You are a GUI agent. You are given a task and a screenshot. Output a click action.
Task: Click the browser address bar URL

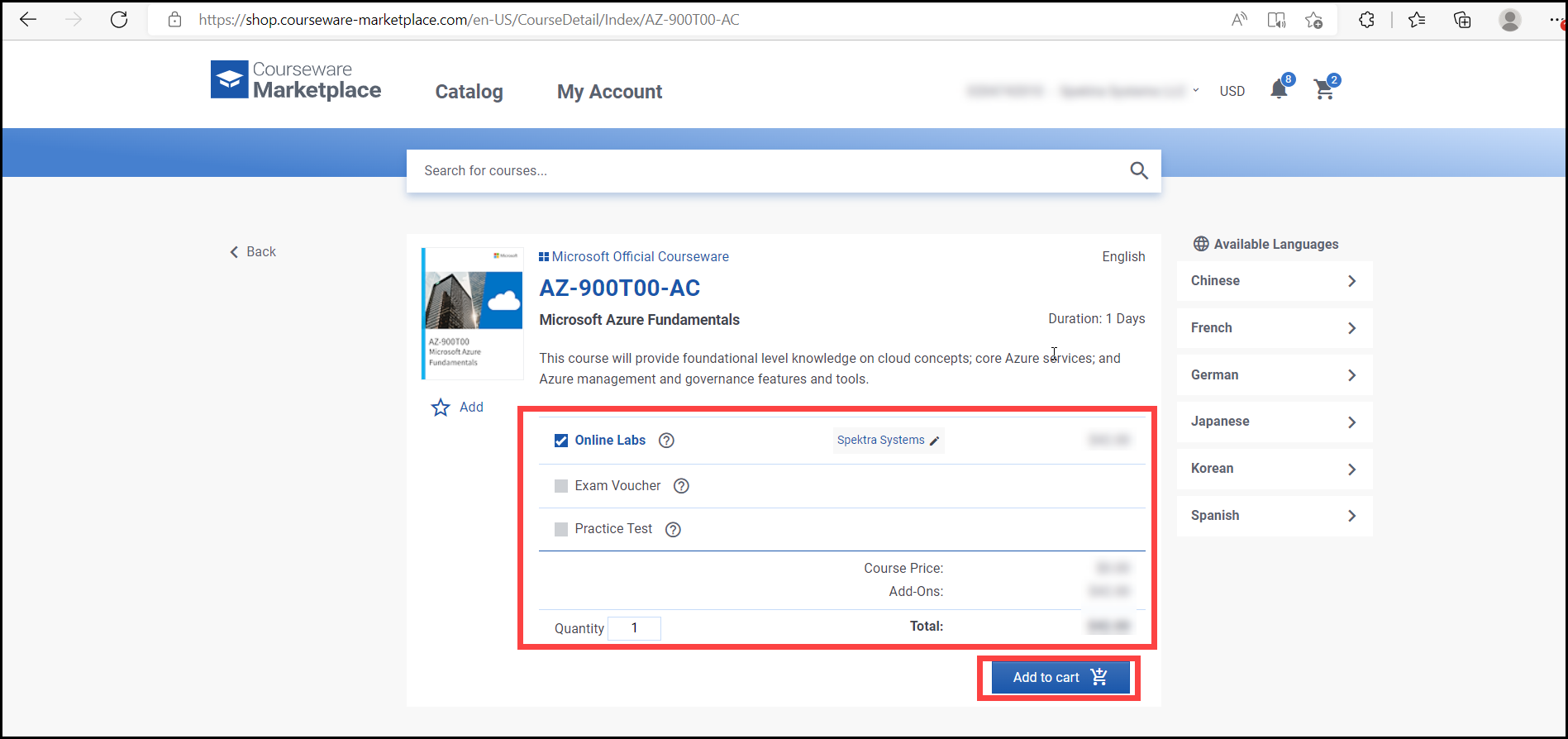point(469,20)
